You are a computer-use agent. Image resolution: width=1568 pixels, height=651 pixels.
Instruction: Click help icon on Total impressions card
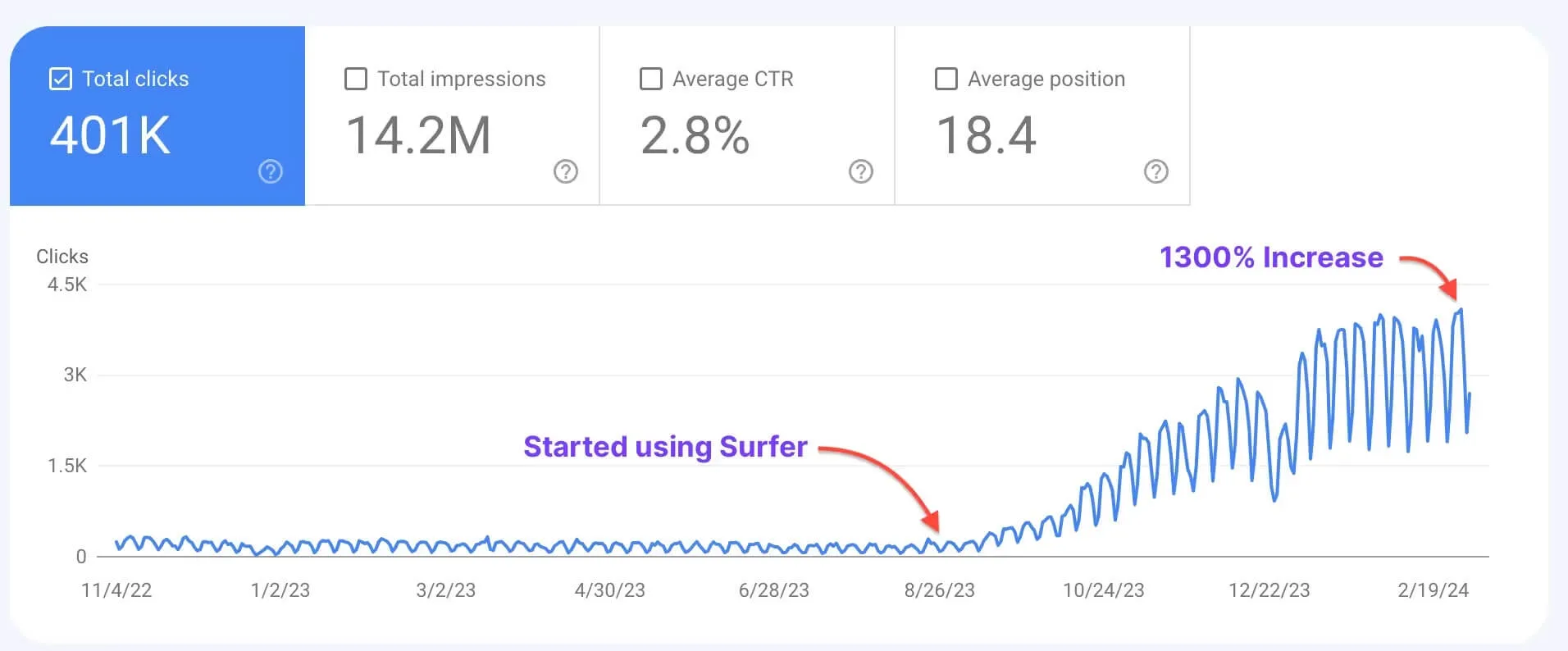[566, 171]
